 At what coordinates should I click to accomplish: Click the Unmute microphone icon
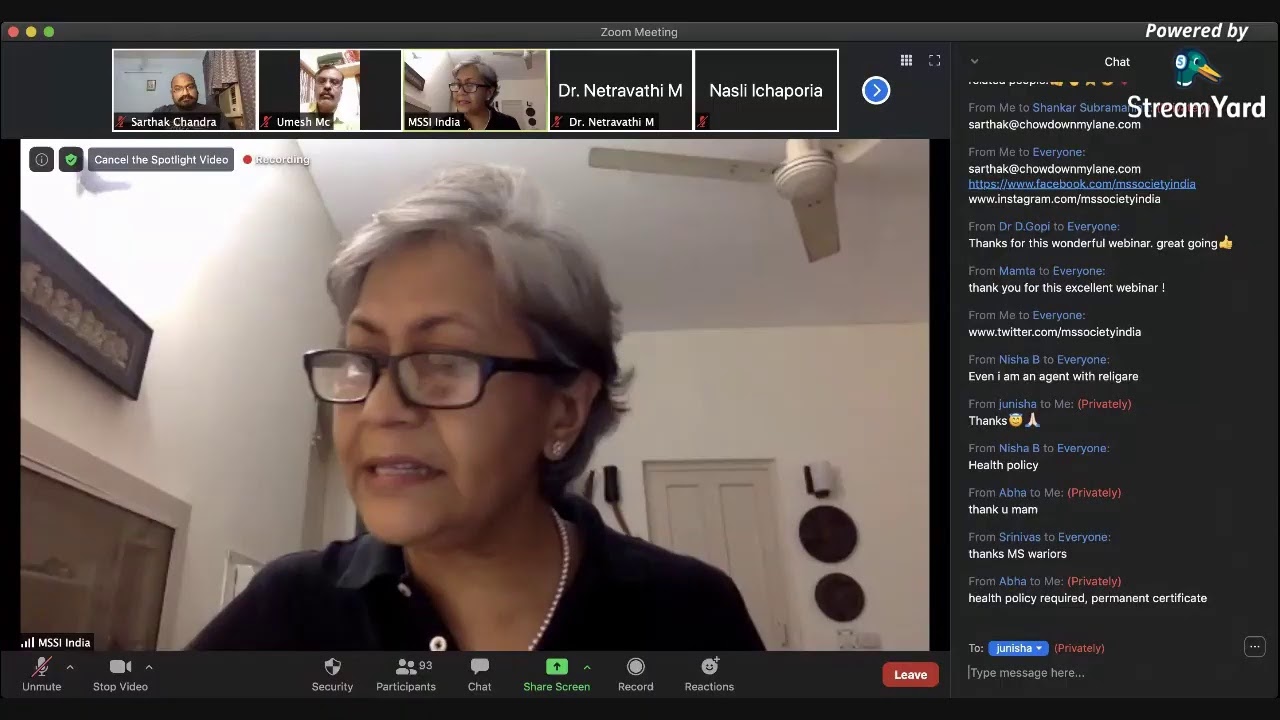click(x=42, y=667)
